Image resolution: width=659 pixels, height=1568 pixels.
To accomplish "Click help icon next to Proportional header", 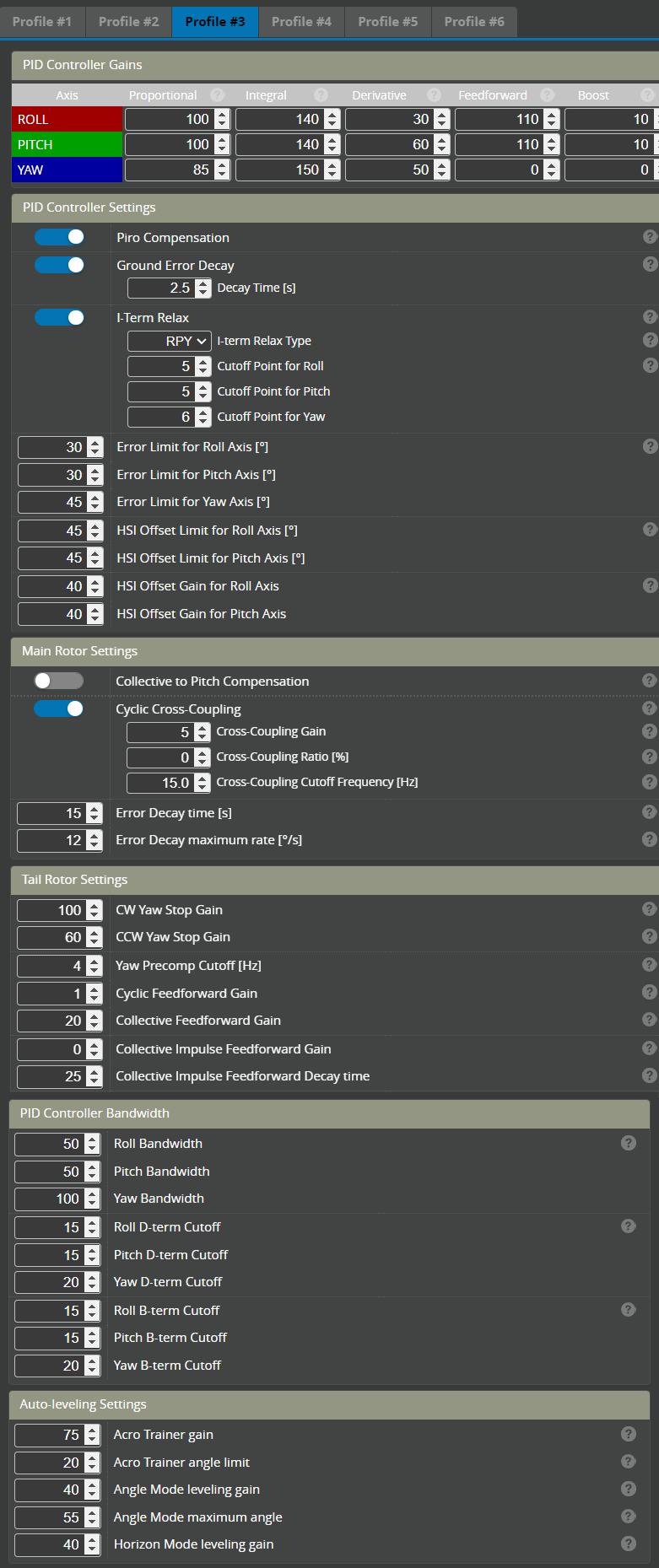I will click(218, 95).
